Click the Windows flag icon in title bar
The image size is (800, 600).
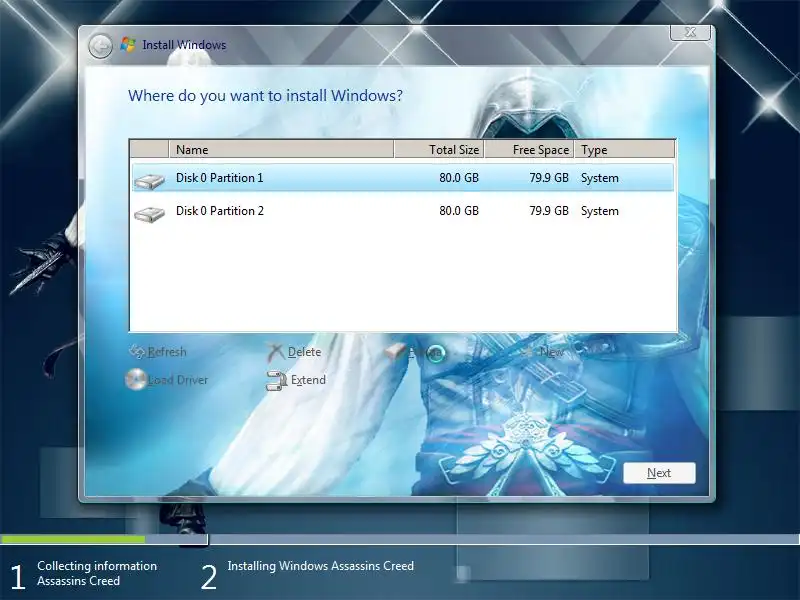[128, 44]
